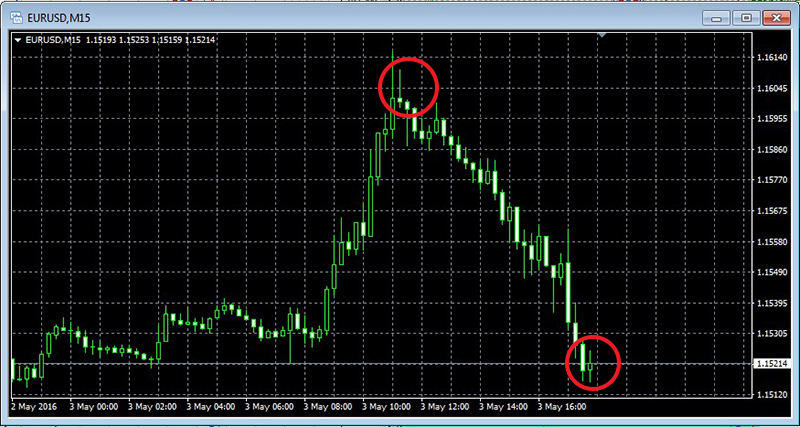Click the 3 May 12:00 time label

coord(446,407)
